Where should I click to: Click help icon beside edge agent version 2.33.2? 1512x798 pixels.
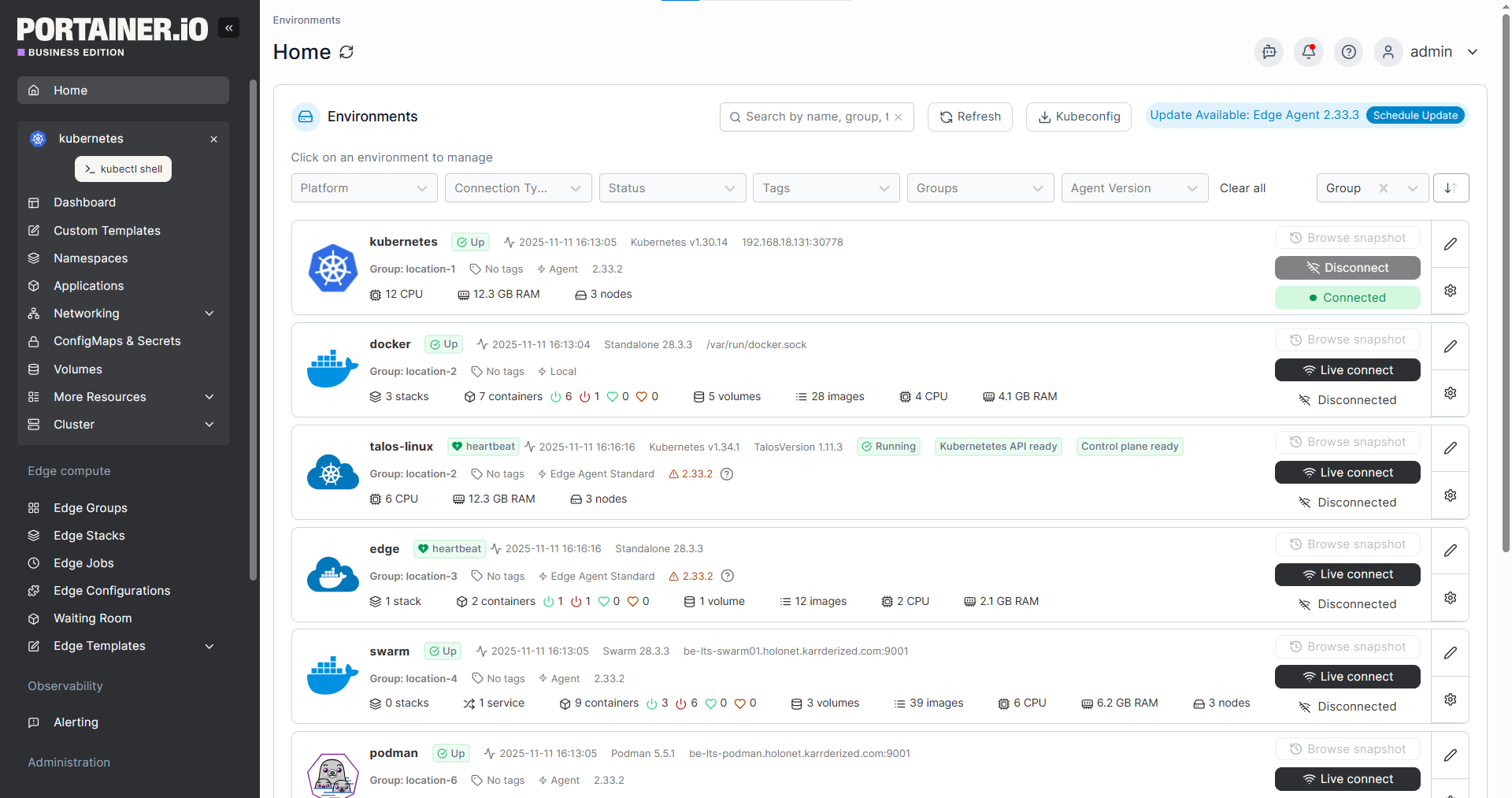click(728, 577)
